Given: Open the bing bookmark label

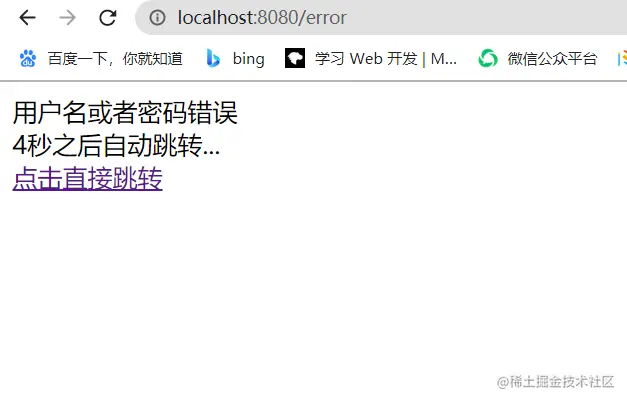Looking at the screenshot, I should tap(248, 59).
